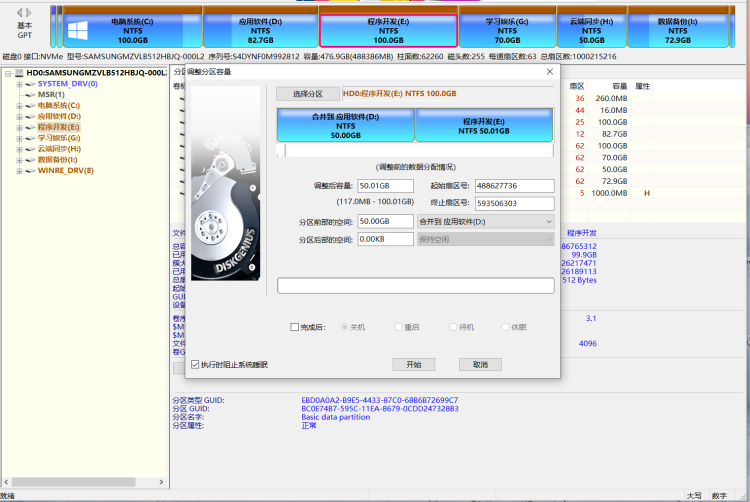Select the 休眠 radio option
The height and width of the screenshot is (502, 750).
coord(505,327)
